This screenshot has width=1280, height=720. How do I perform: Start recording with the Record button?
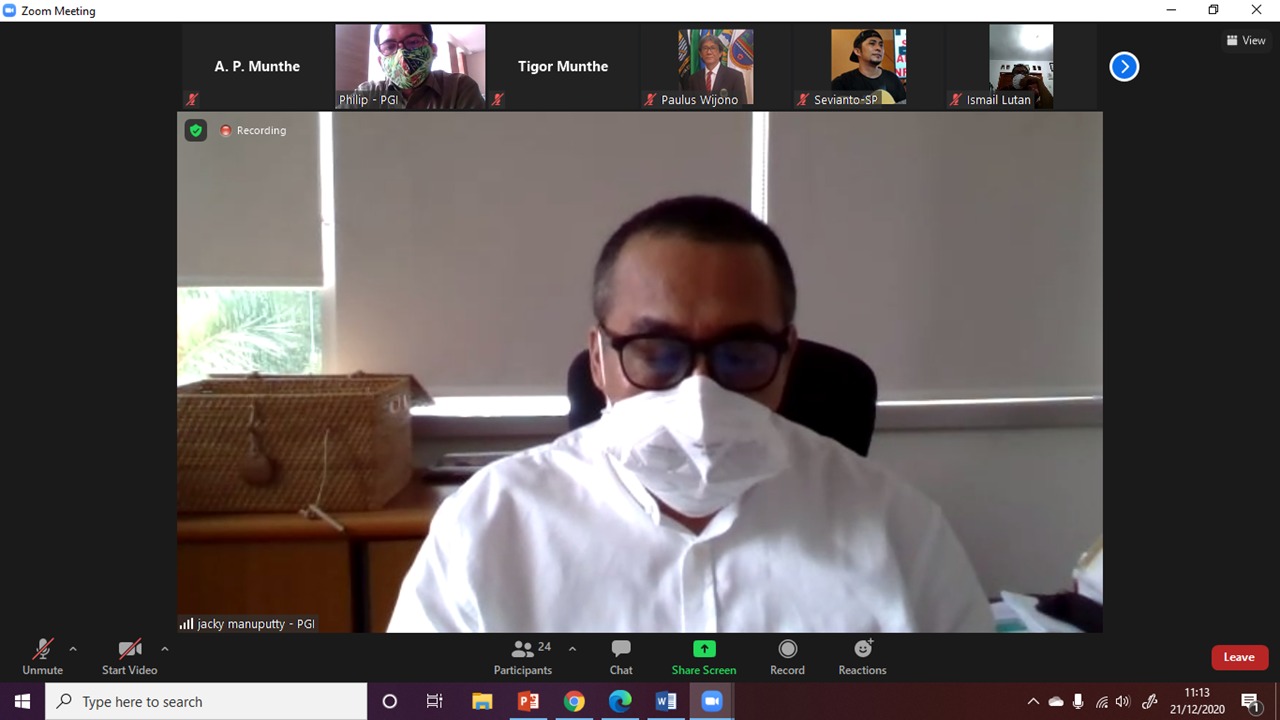point(787,657)
